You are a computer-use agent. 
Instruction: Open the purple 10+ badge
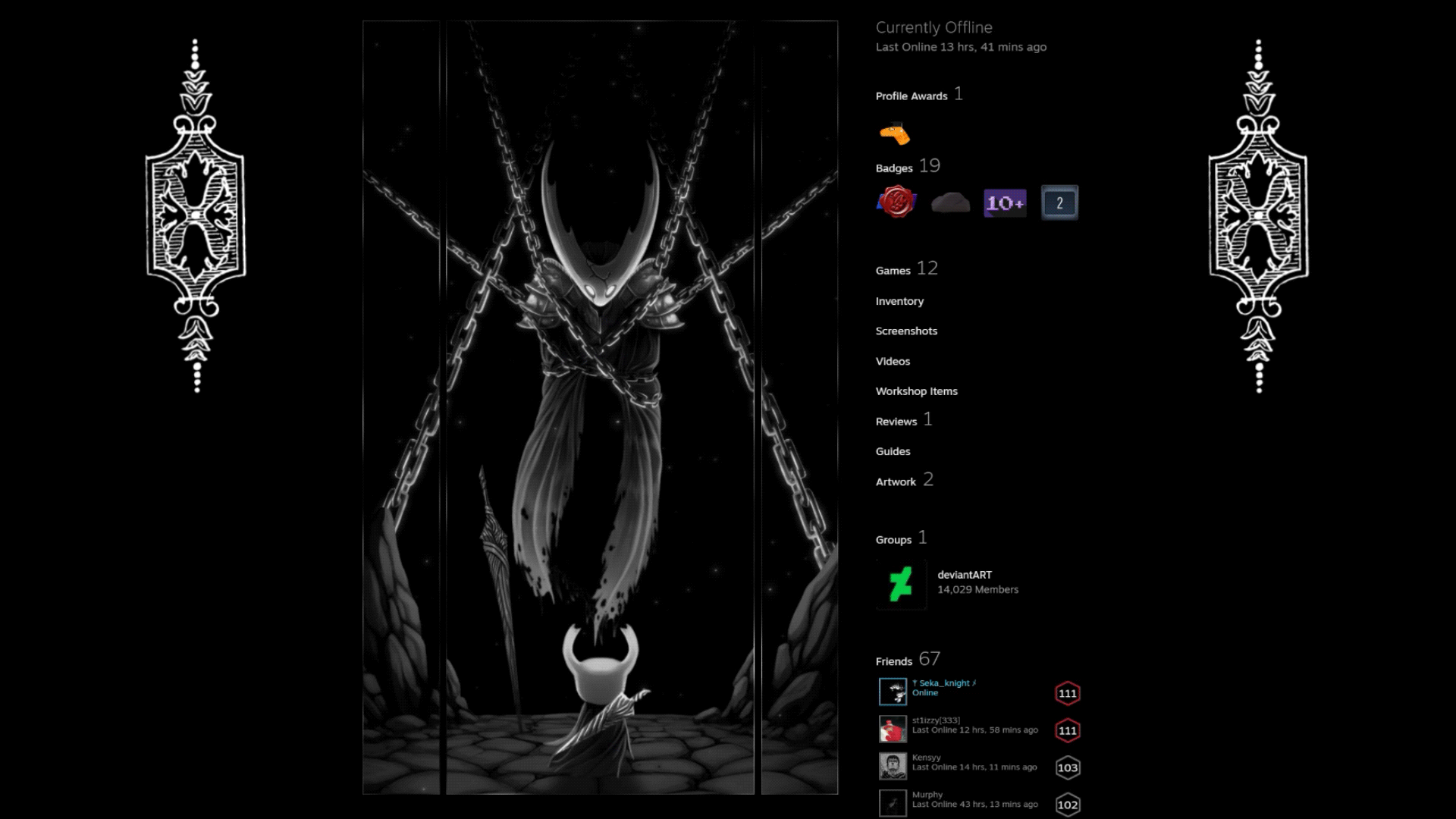click(x=1005, y=202)
